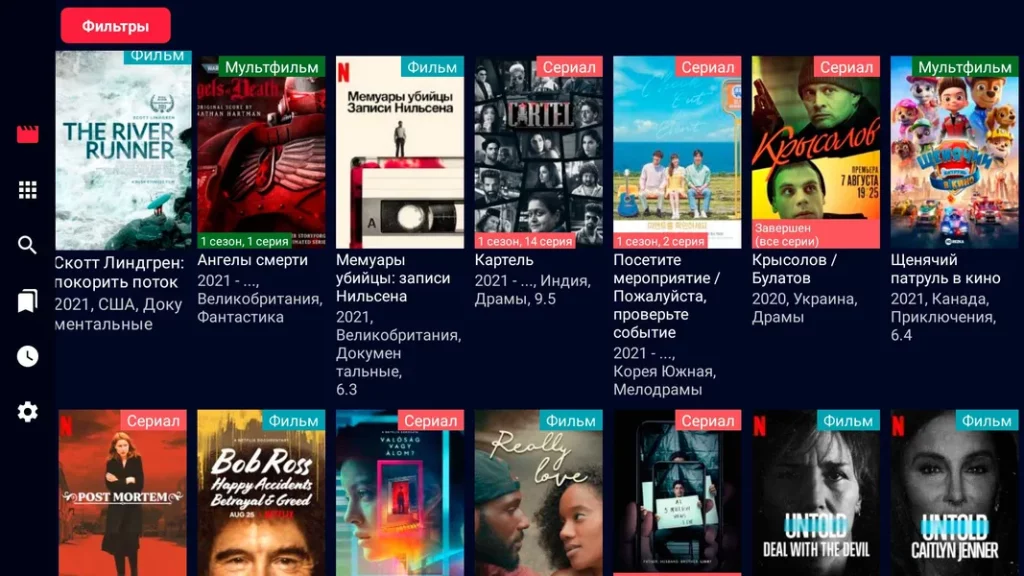Click '2021, Канада, Приключения, 6.4' details

[944, 317]
